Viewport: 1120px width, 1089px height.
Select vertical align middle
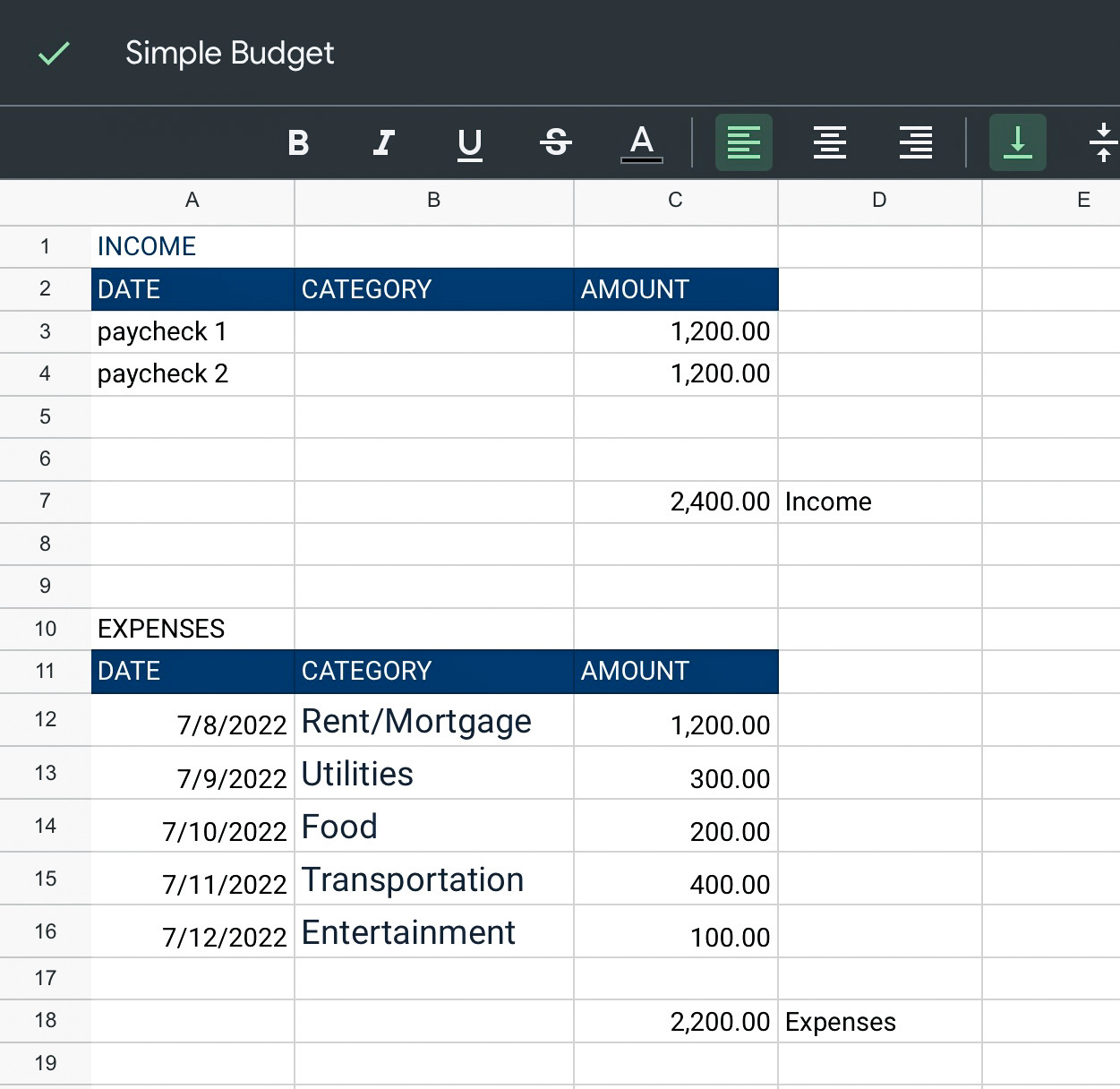[1103, 141]
